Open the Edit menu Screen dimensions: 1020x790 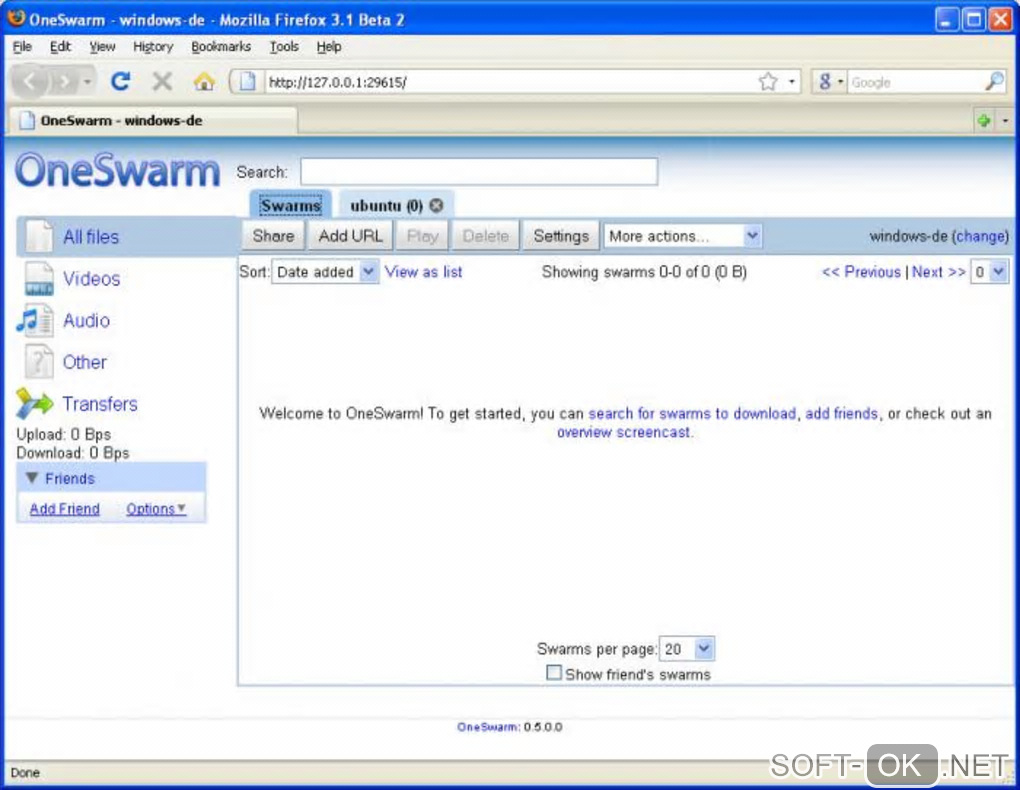[x=60, y=47]
